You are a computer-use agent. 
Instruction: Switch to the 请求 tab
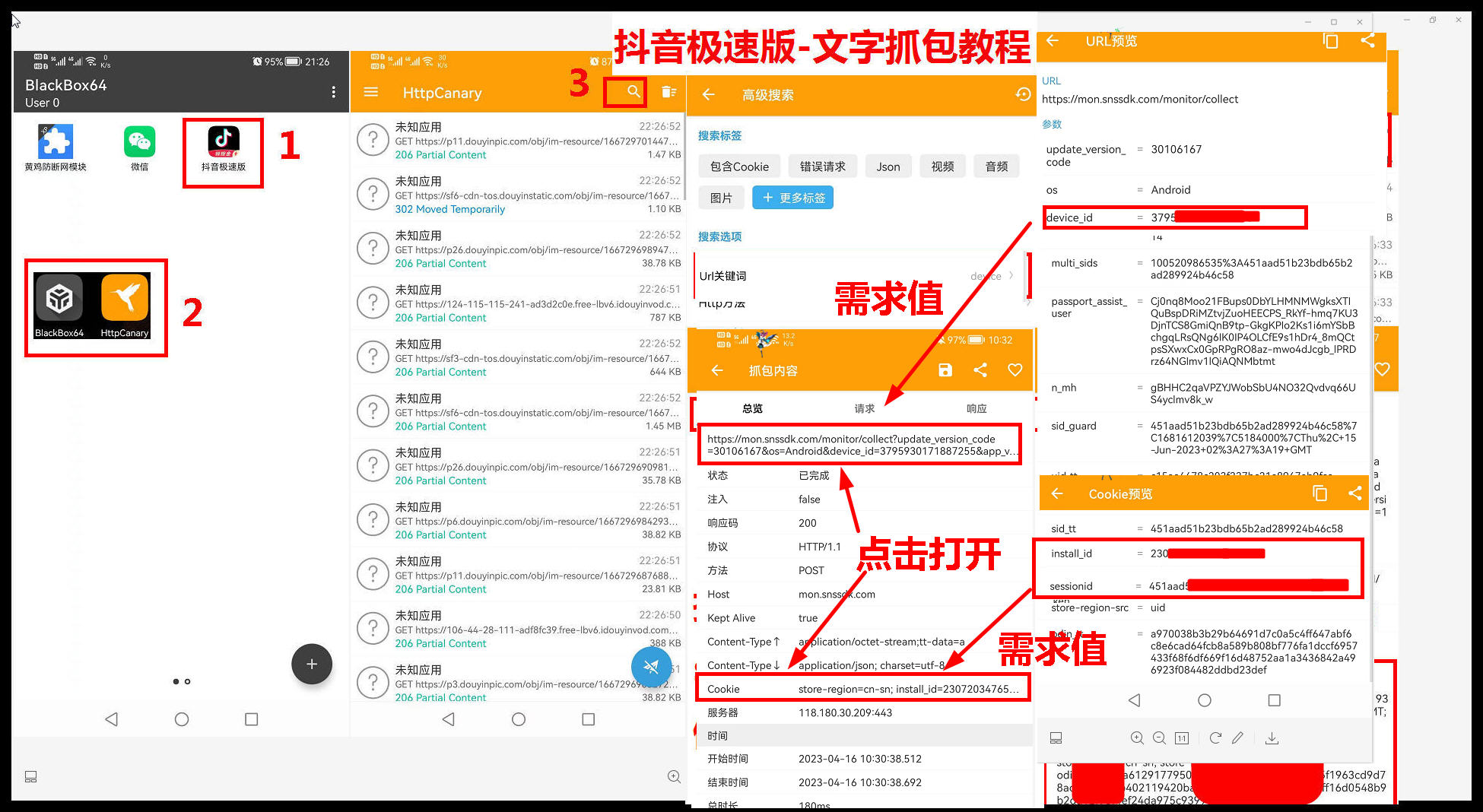point(865,408)
